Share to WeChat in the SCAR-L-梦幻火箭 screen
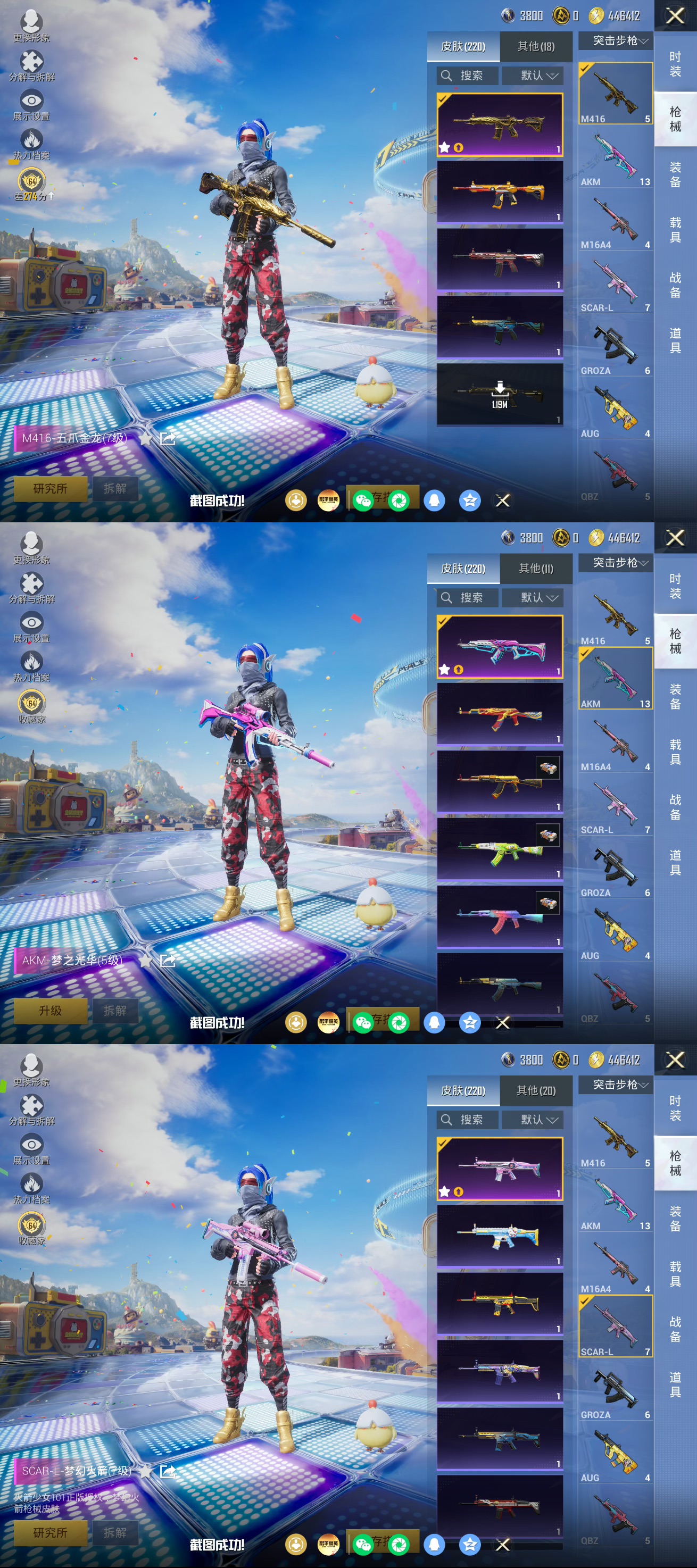This screenshot has width=697, height=1568. click(363, 1545)
